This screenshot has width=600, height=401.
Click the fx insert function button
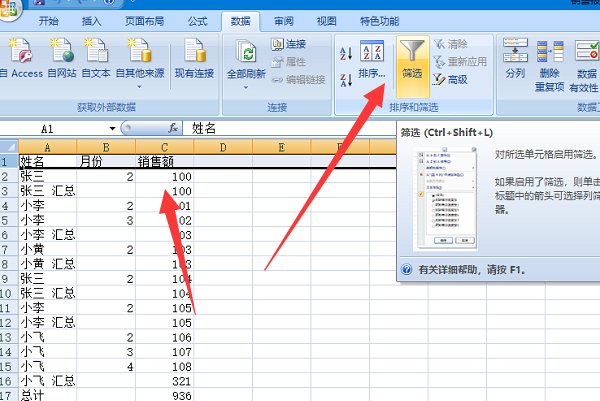173,128
